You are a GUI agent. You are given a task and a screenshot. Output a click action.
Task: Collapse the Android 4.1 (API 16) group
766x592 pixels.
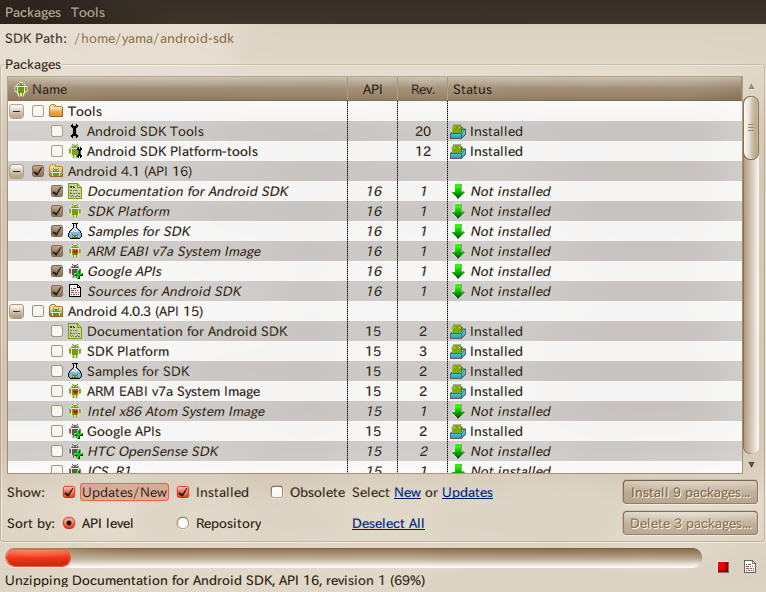click(17, 171)
